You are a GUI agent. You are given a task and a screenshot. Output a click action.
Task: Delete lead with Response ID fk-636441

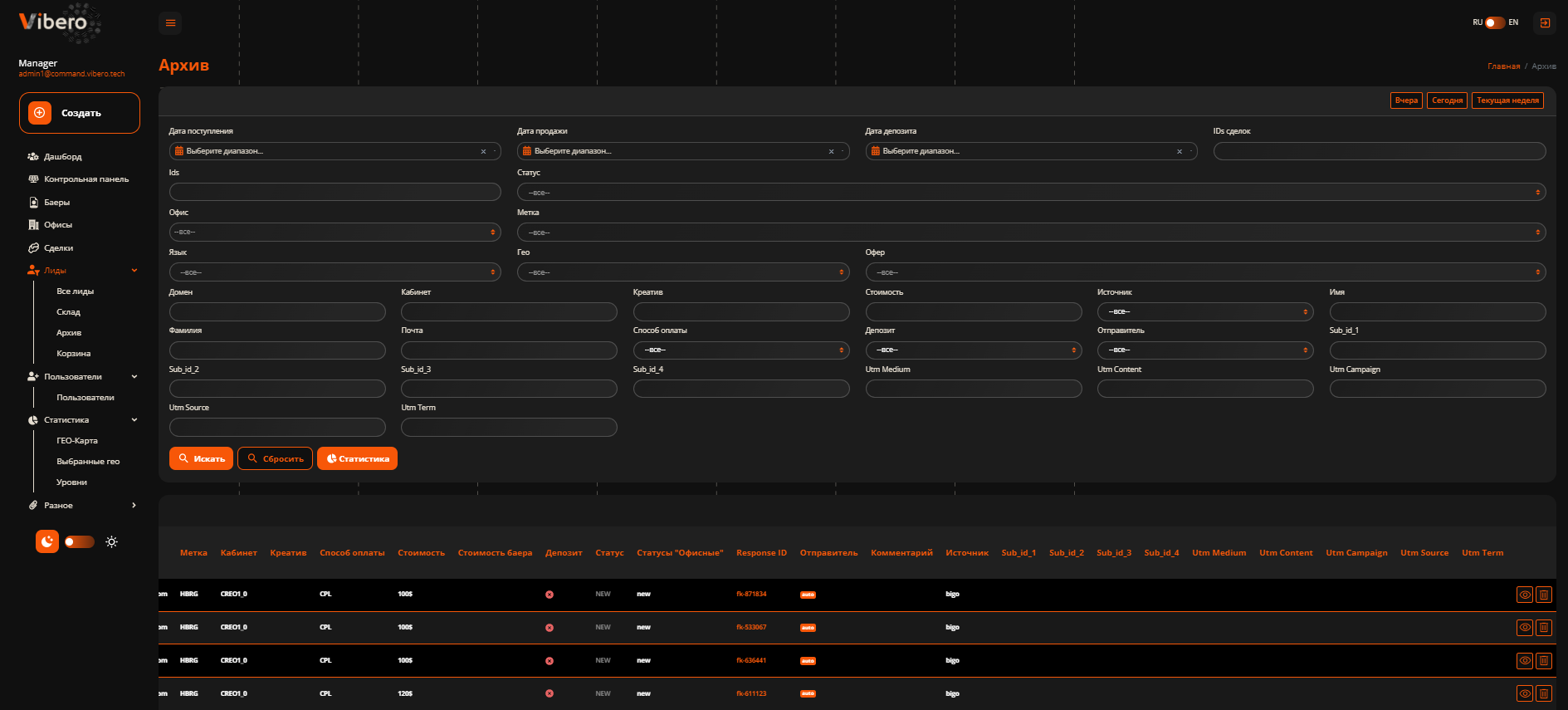pyautogui.click(x=1544, y=661)
